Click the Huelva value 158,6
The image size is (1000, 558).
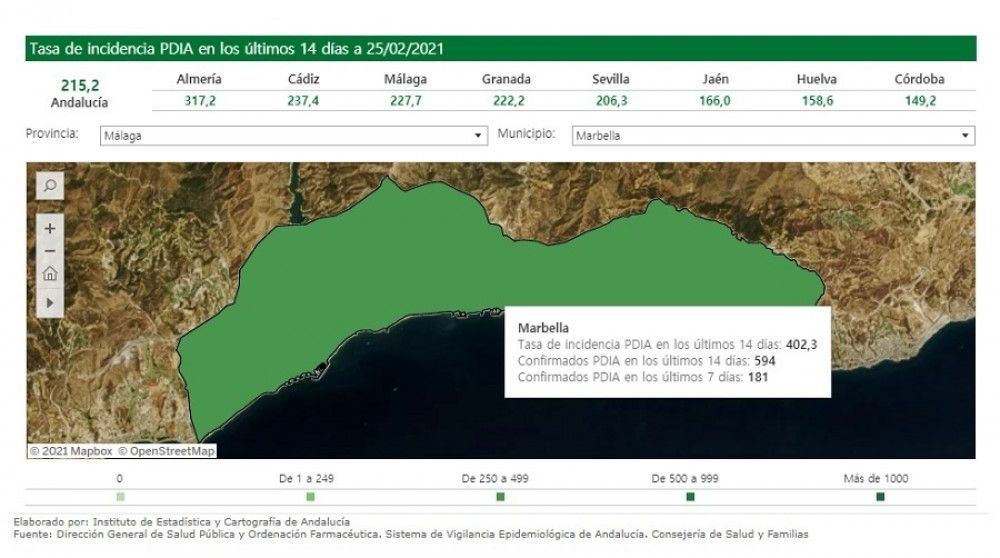tap(817, 101)
